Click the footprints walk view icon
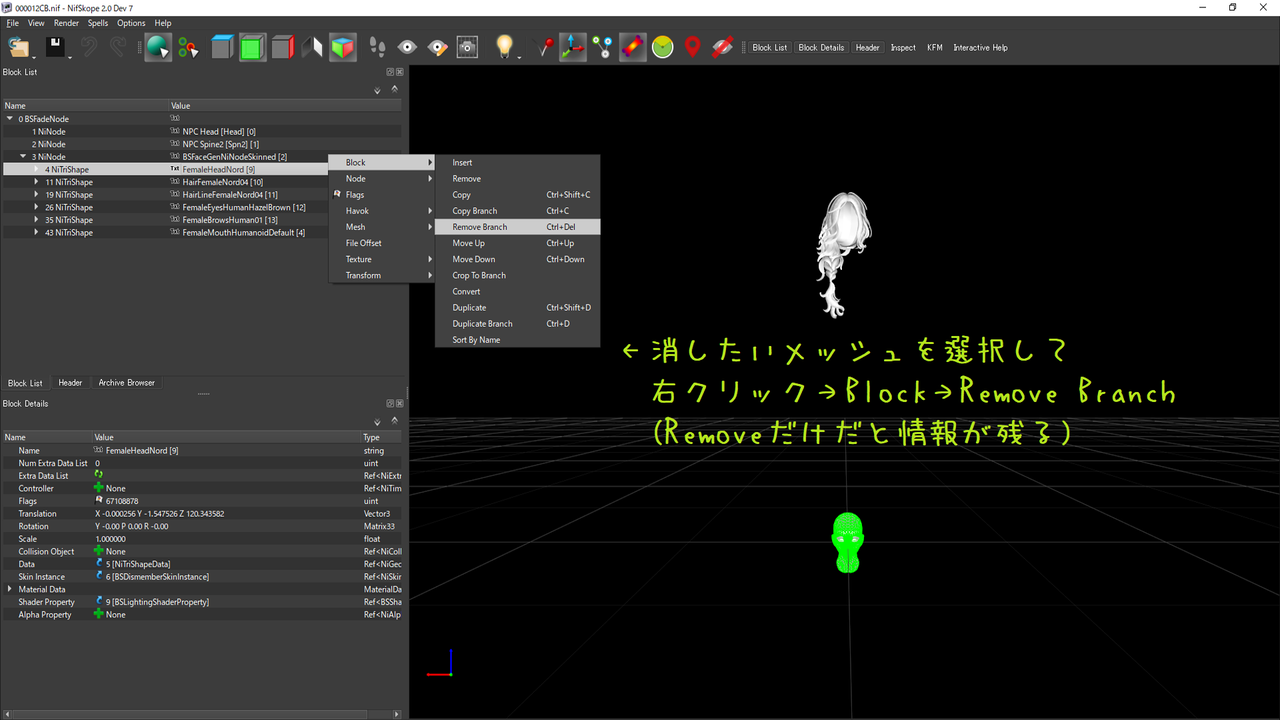 tap(377, 47)
